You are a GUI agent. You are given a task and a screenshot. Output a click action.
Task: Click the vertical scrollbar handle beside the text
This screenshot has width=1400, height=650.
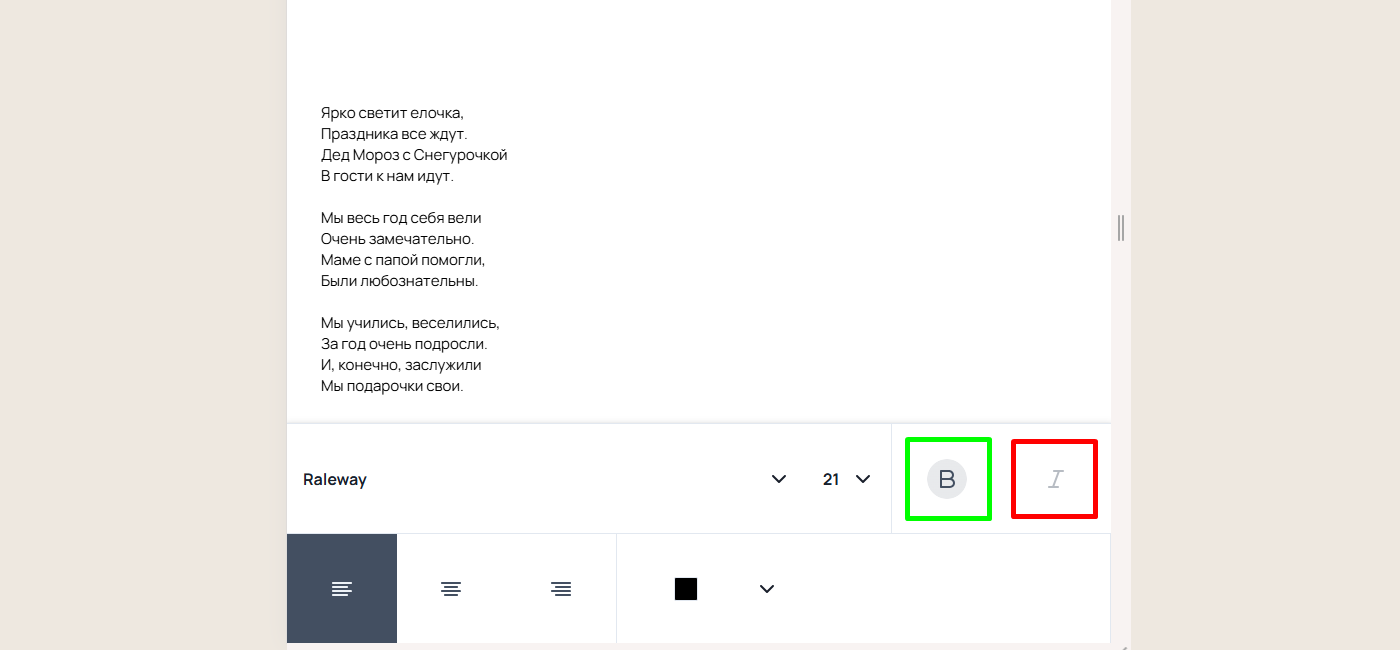click(x=1121, y=228)
